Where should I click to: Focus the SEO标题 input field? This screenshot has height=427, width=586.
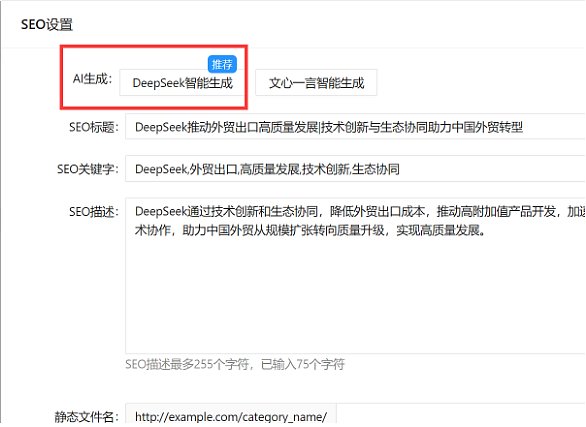point(355,127)
